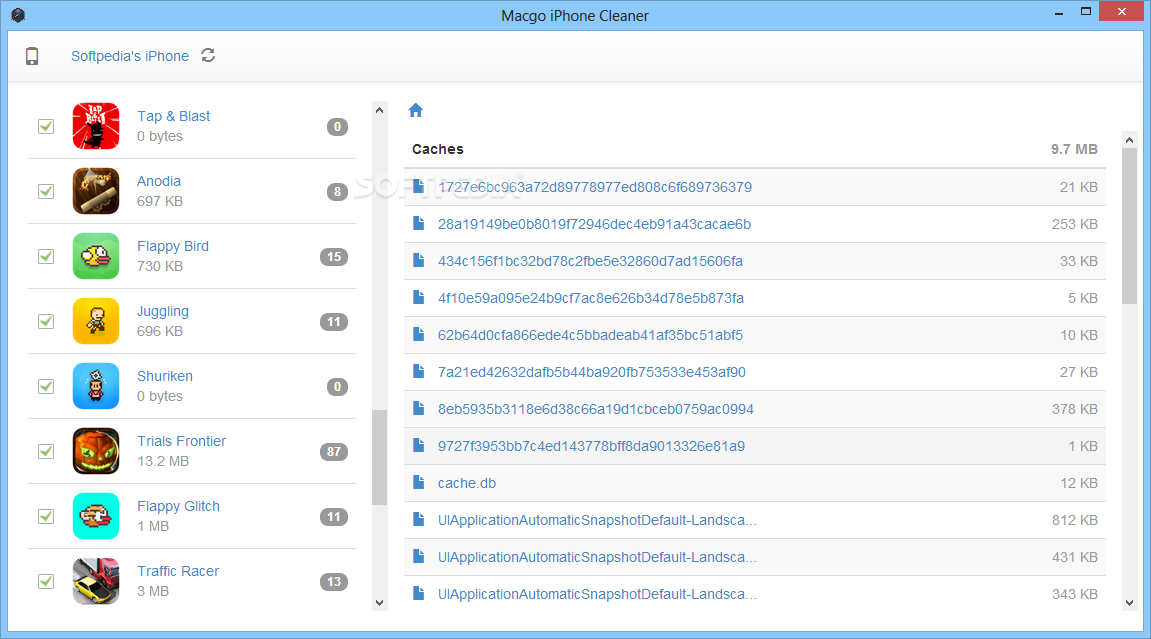Click file icon beside cache.db
Image resolution: width=1151 pixels, height=639 pixels.
pyautogui.click(x=418, y=482)
